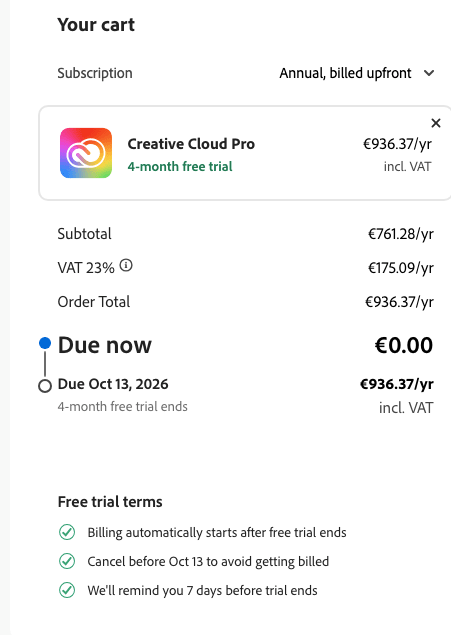Open the VAT 23% info icon
Screen dimensions: 451x635
pos(126,265)
